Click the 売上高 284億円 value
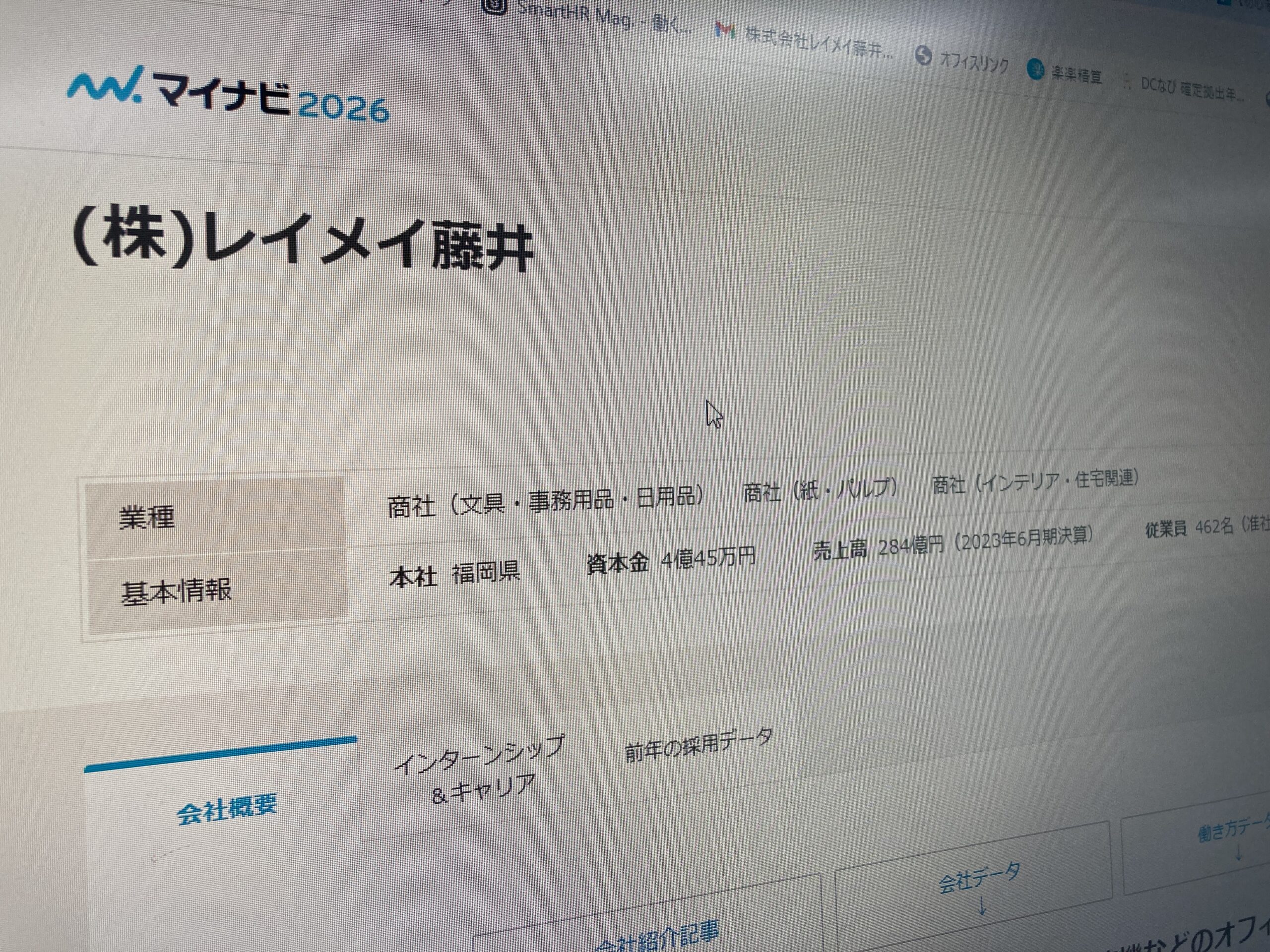The height and width of the screenshot is (952, 1270). point(953,542)
